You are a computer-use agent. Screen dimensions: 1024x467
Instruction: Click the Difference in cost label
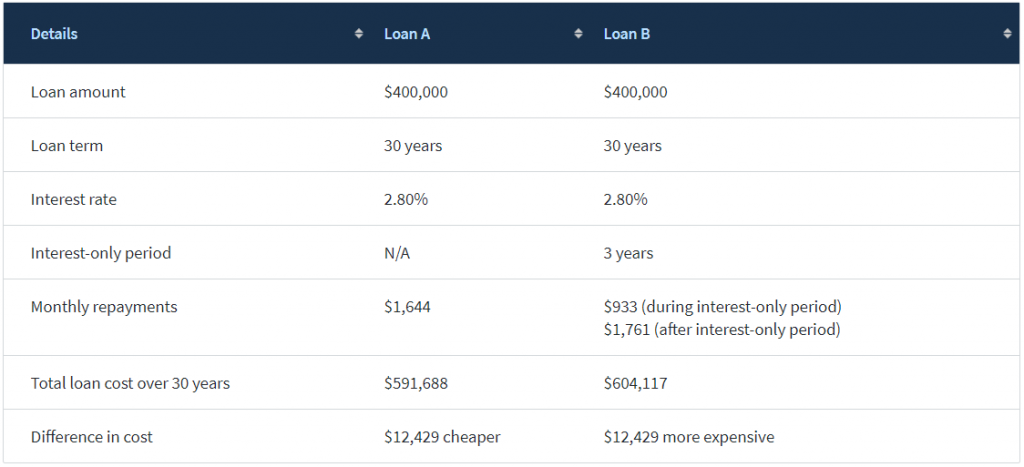[x=92, y=437]
